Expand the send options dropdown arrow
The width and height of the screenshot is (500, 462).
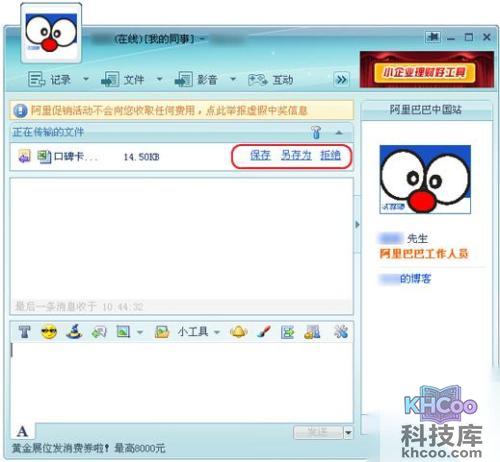[x=348, y=433]
